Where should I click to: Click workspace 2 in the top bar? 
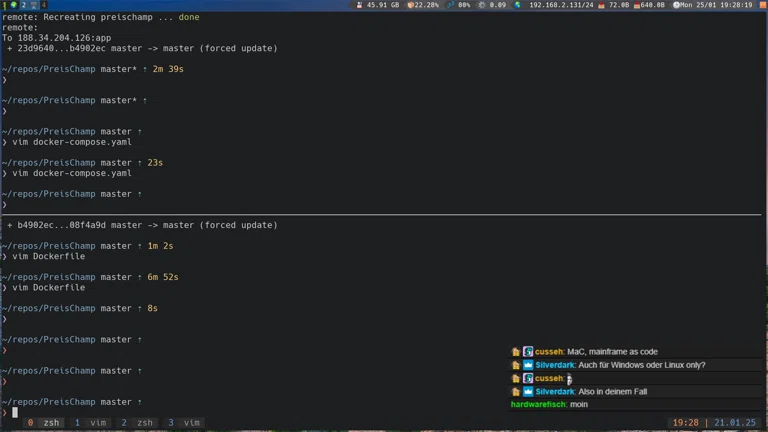click(x=22, y=5)
